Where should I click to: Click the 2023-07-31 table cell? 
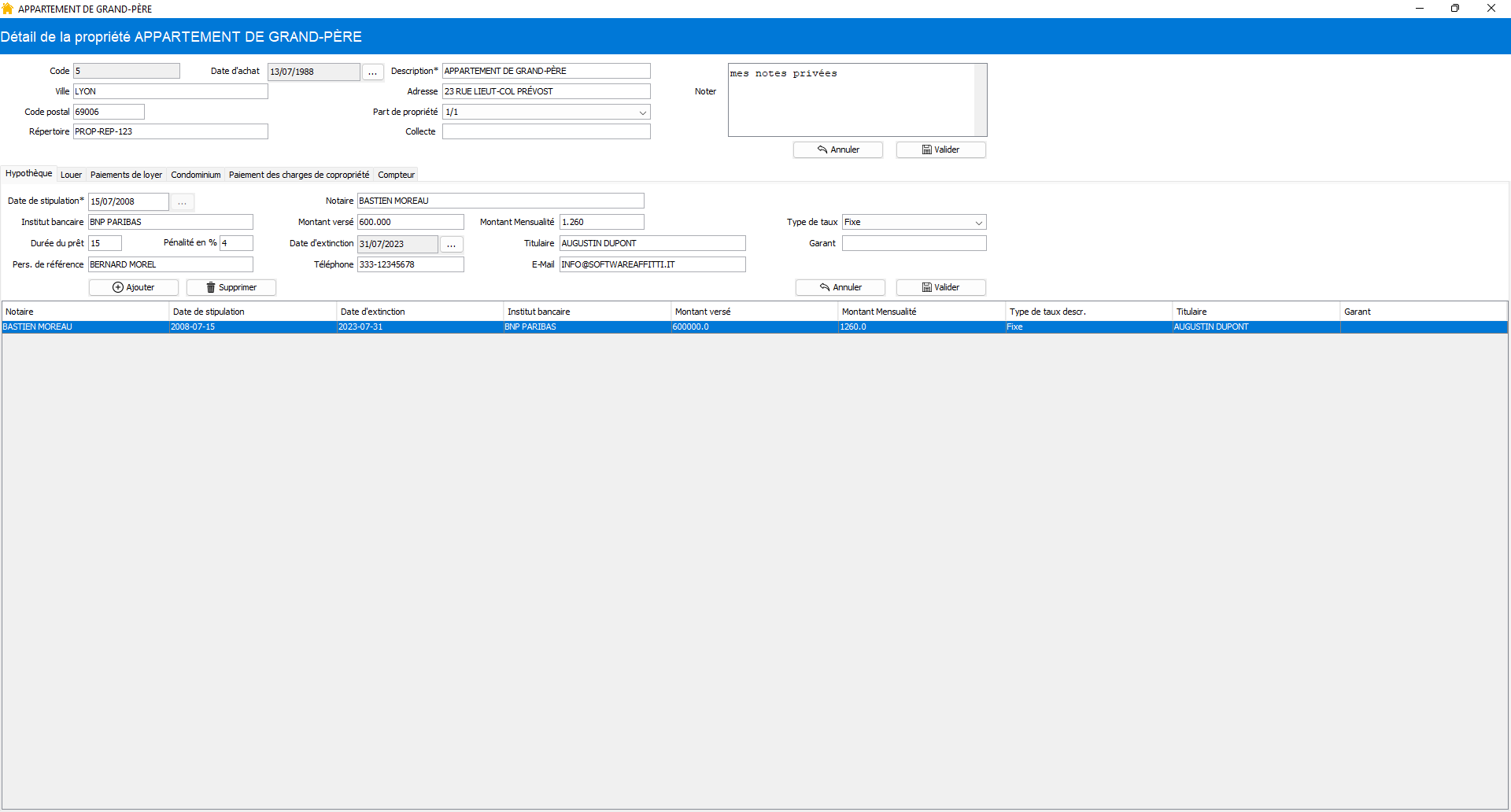click(420, 327)
